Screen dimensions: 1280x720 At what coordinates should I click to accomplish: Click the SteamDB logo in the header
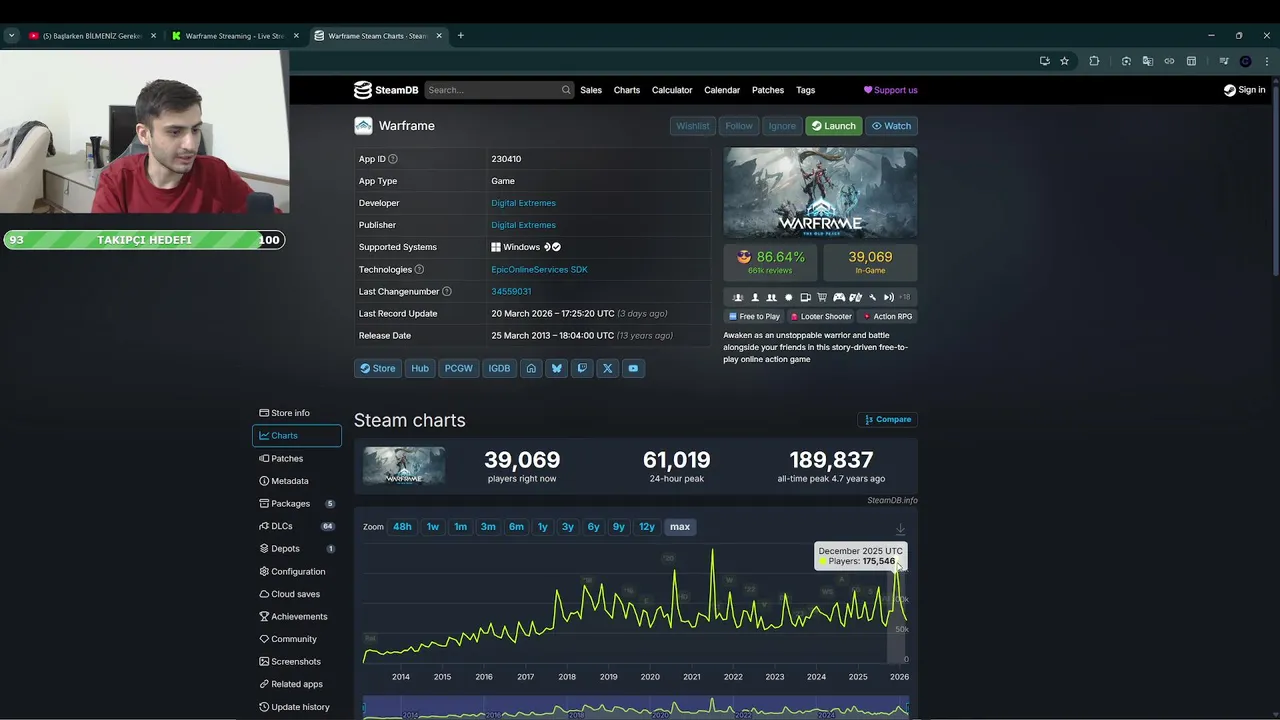pyautogui.click(x=386, y=90)
